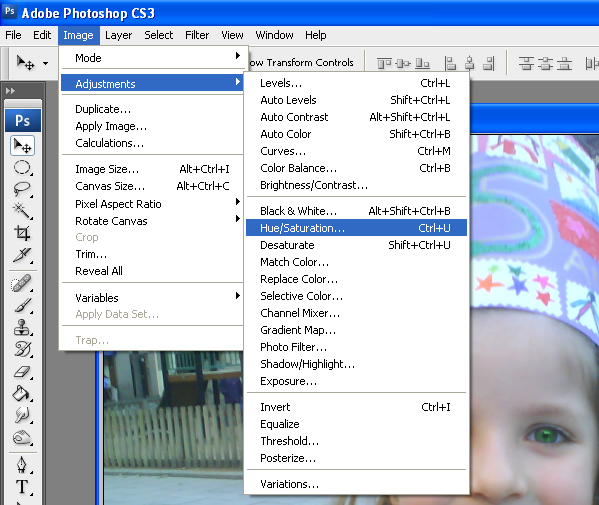This screenshot has width=599, height=505.
Task: Select the Brush tool
Action: pos(22,305)
